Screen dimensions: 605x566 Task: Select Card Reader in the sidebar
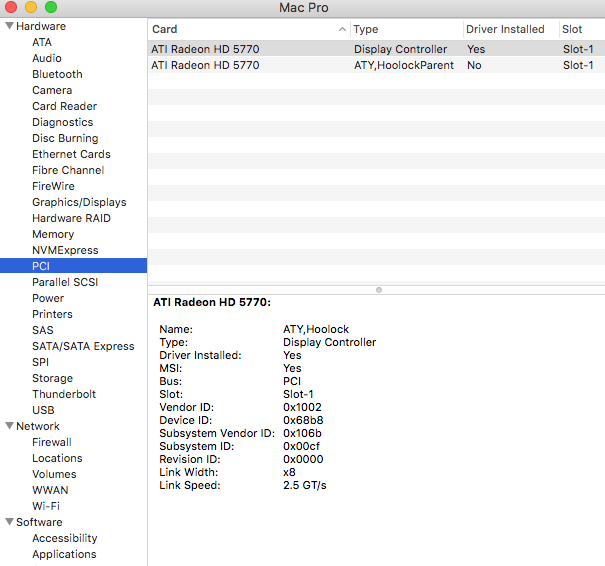pos(64,106)
